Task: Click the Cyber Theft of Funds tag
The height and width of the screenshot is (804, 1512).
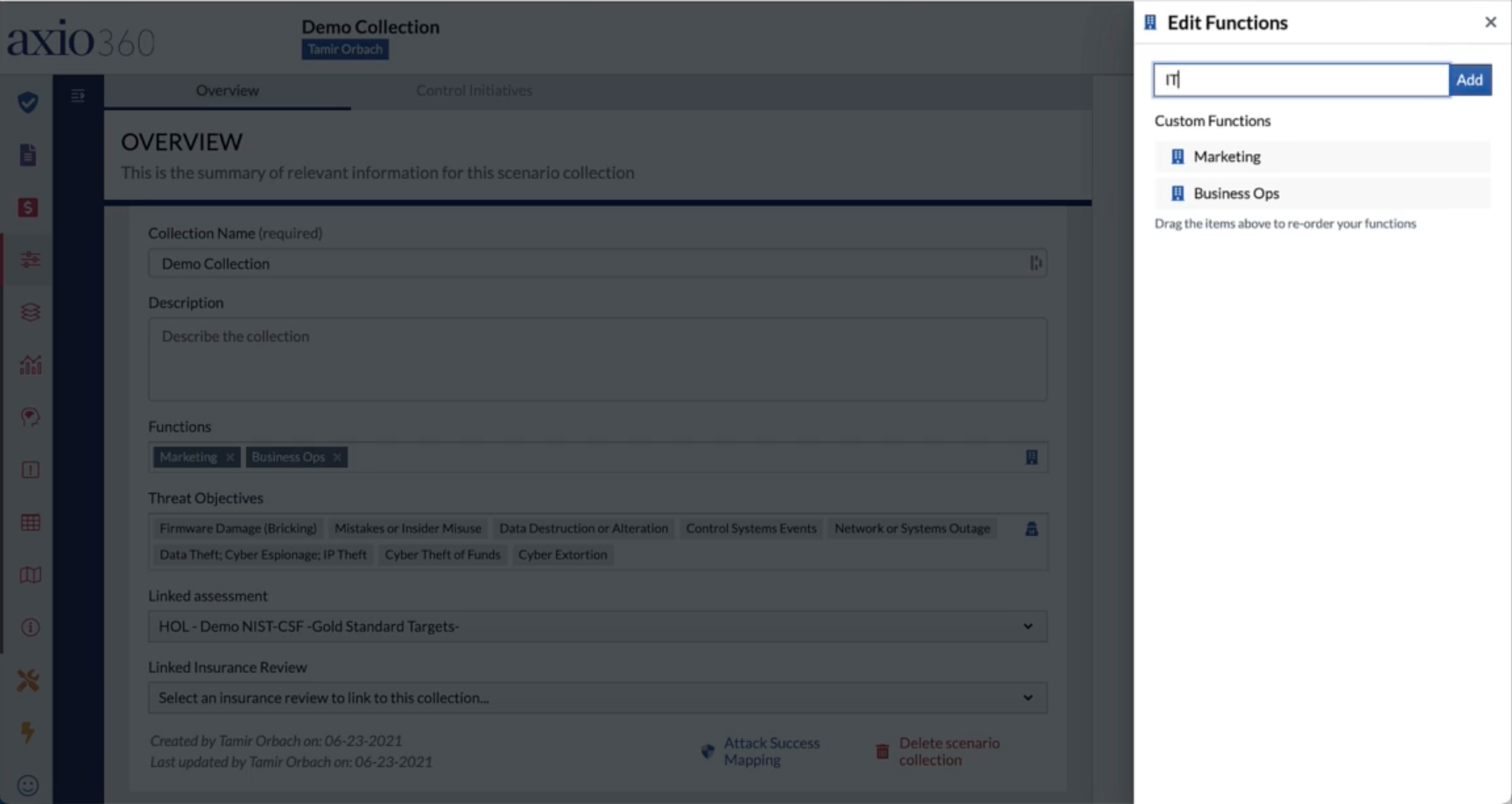Action: click(x=442, y=554)
